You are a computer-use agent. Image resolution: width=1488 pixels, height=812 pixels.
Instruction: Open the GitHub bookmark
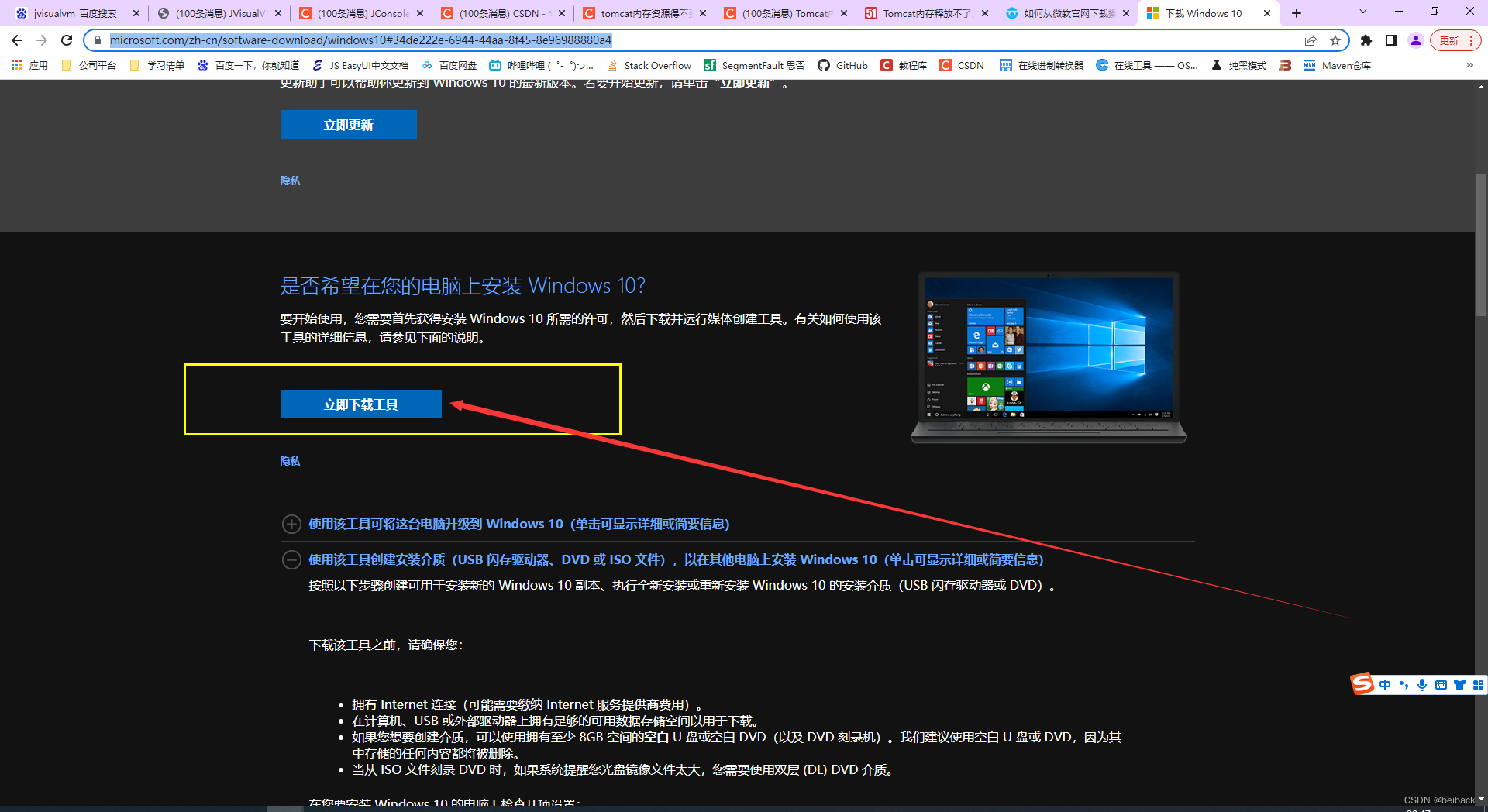(x=843, y=65)
